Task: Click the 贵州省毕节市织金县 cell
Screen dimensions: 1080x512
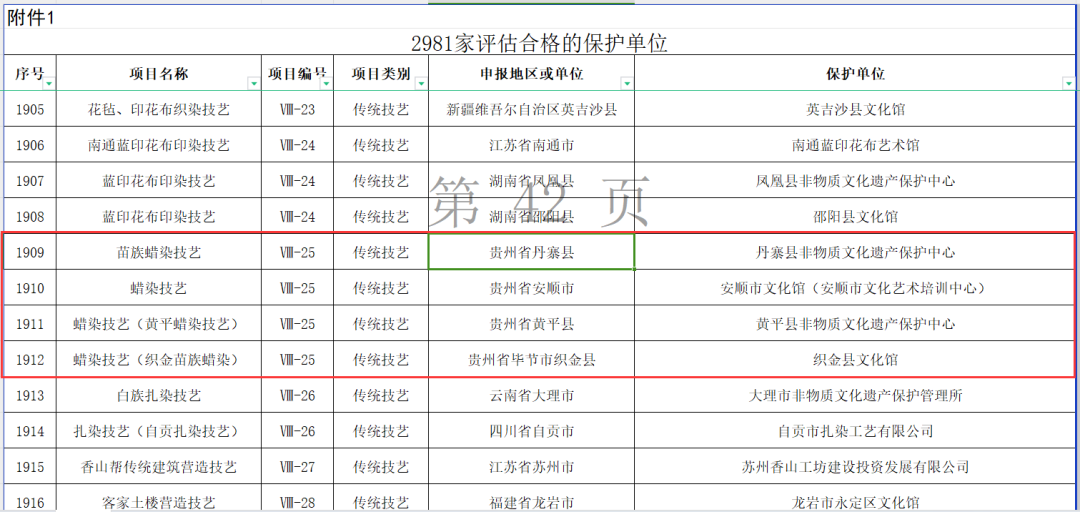Action: pos(531,359)
